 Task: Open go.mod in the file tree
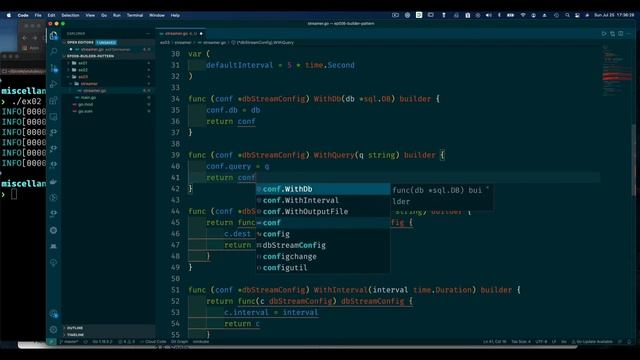pyautogui.click(x=85, y=104)
